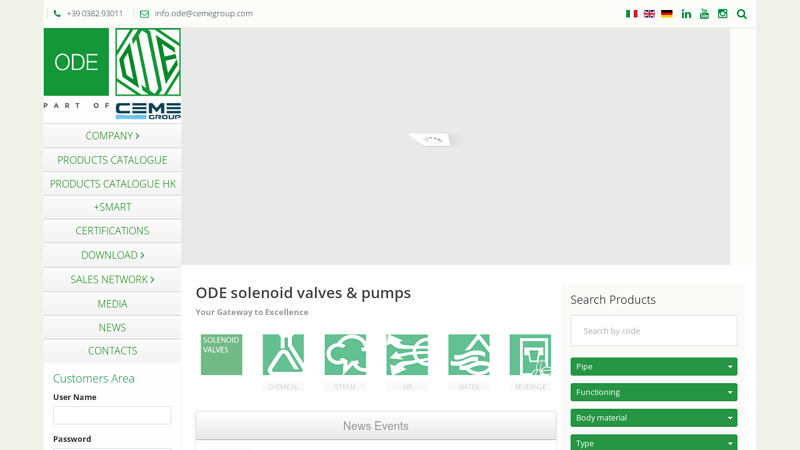
Task: Click the phone icon in top bar
Action: [x=57, y=14]
